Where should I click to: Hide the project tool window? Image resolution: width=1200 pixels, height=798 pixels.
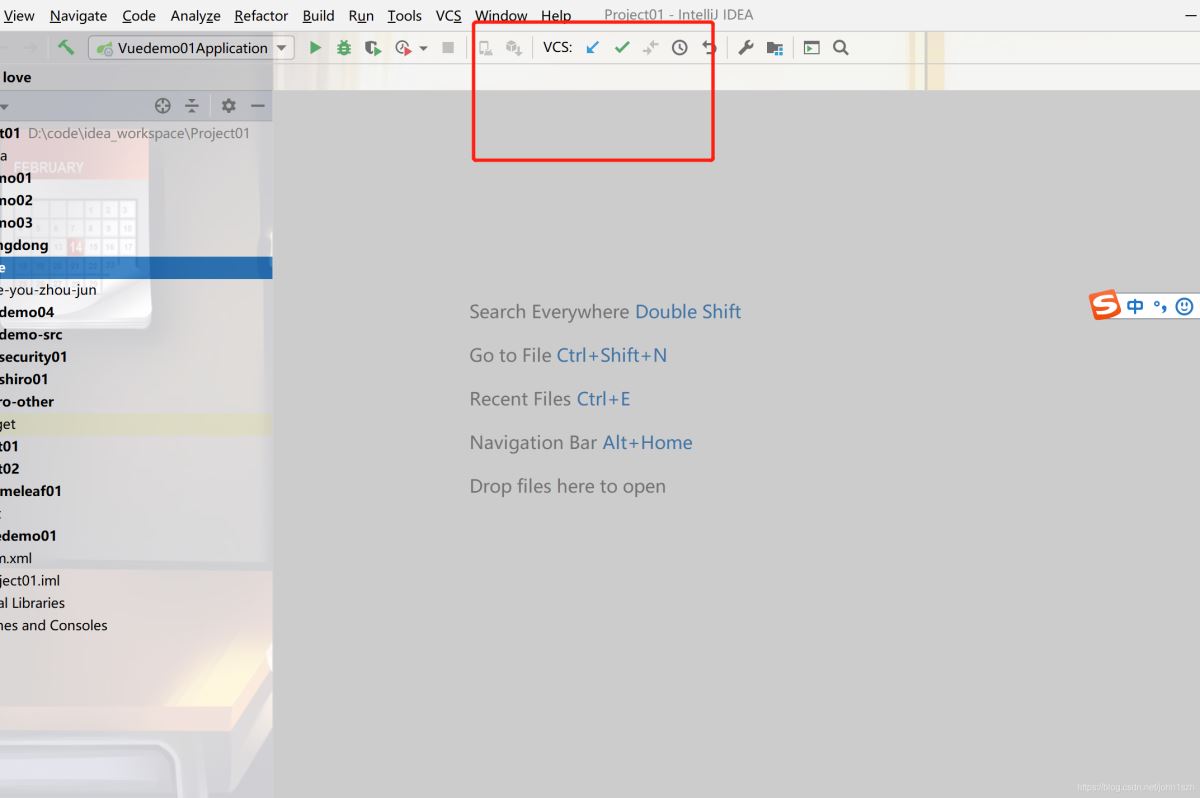coord(257,105)
